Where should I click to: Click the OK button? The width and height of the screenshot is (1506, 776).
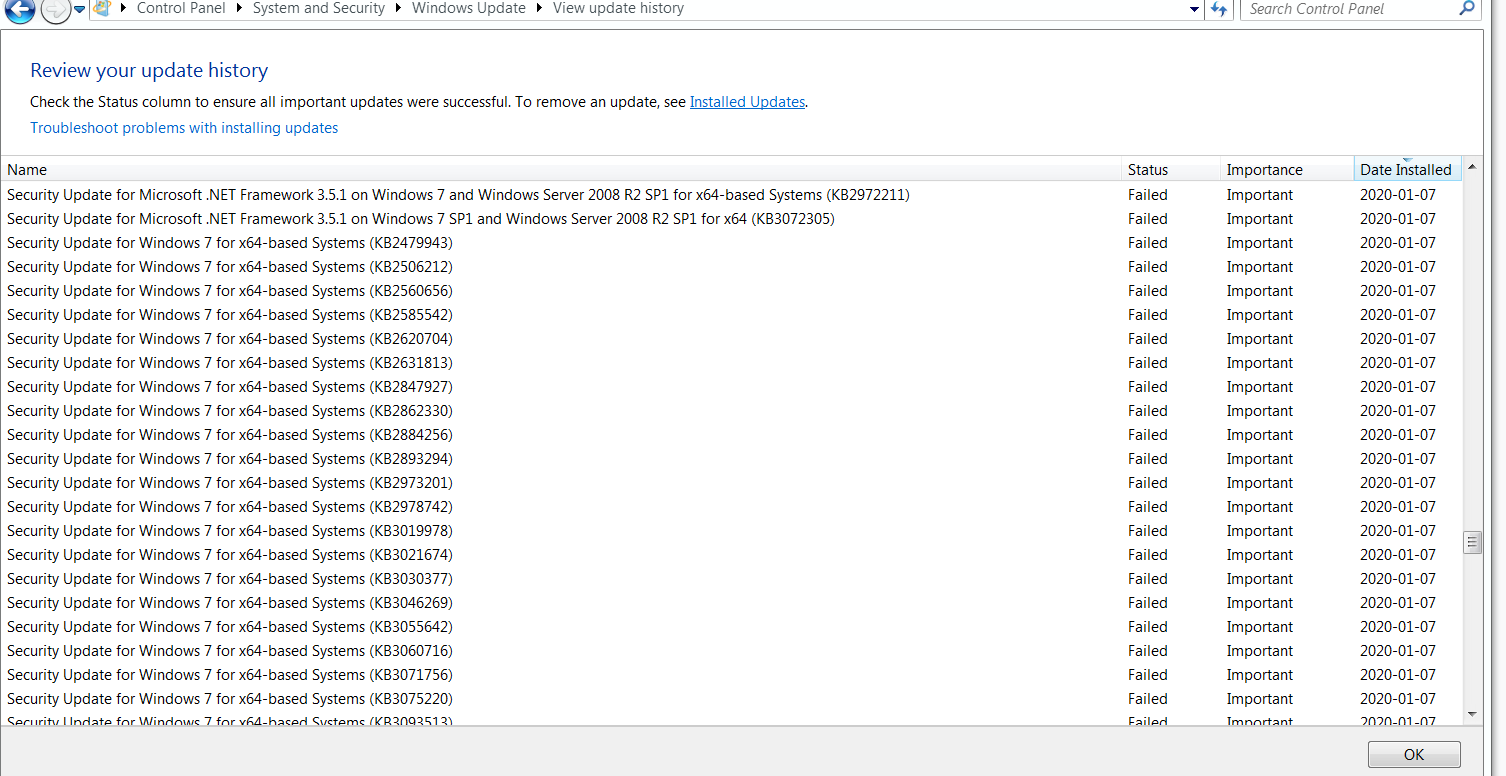1414,755
